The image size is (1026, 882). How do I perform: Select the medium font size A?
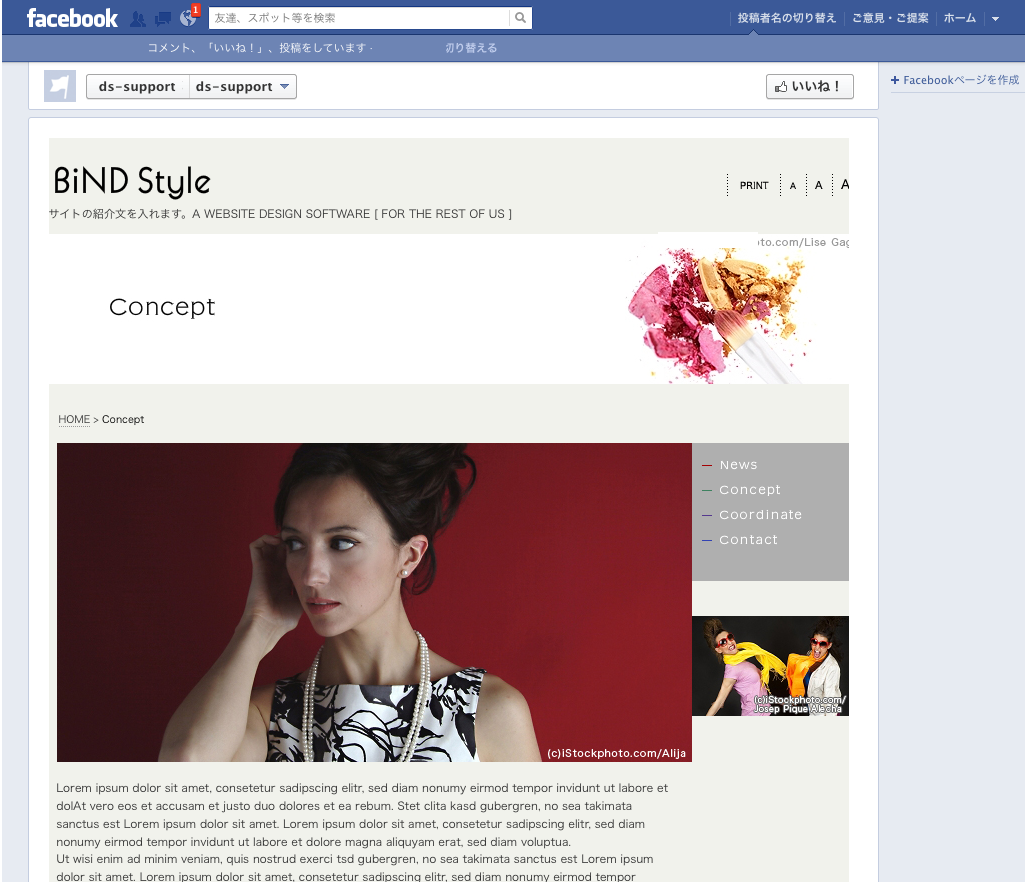(x=818, y=185)
